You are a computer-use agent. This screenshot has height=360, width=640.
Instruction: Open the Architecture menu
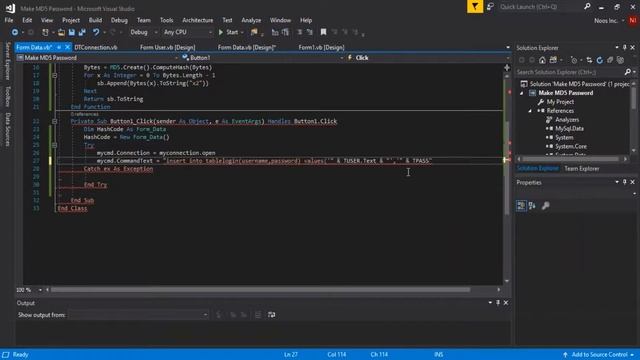click(198, 20)
